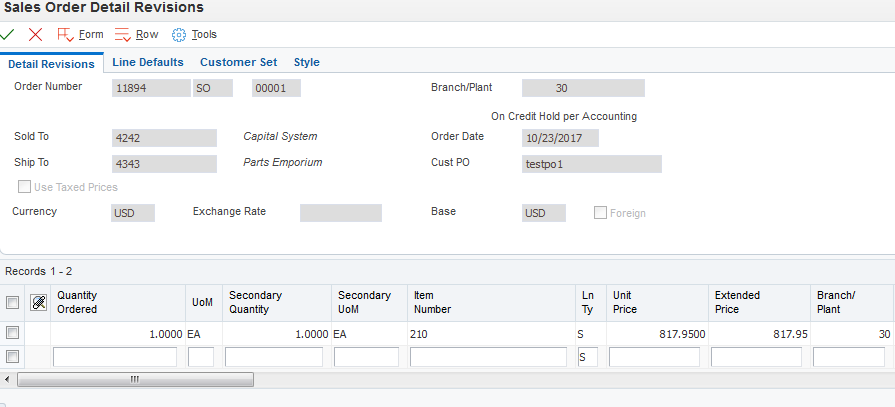Image resolution: width=895 pixels, height=407 pixels.
Task: Click the Ln Ty input containing S in new row
Action: 588,357
